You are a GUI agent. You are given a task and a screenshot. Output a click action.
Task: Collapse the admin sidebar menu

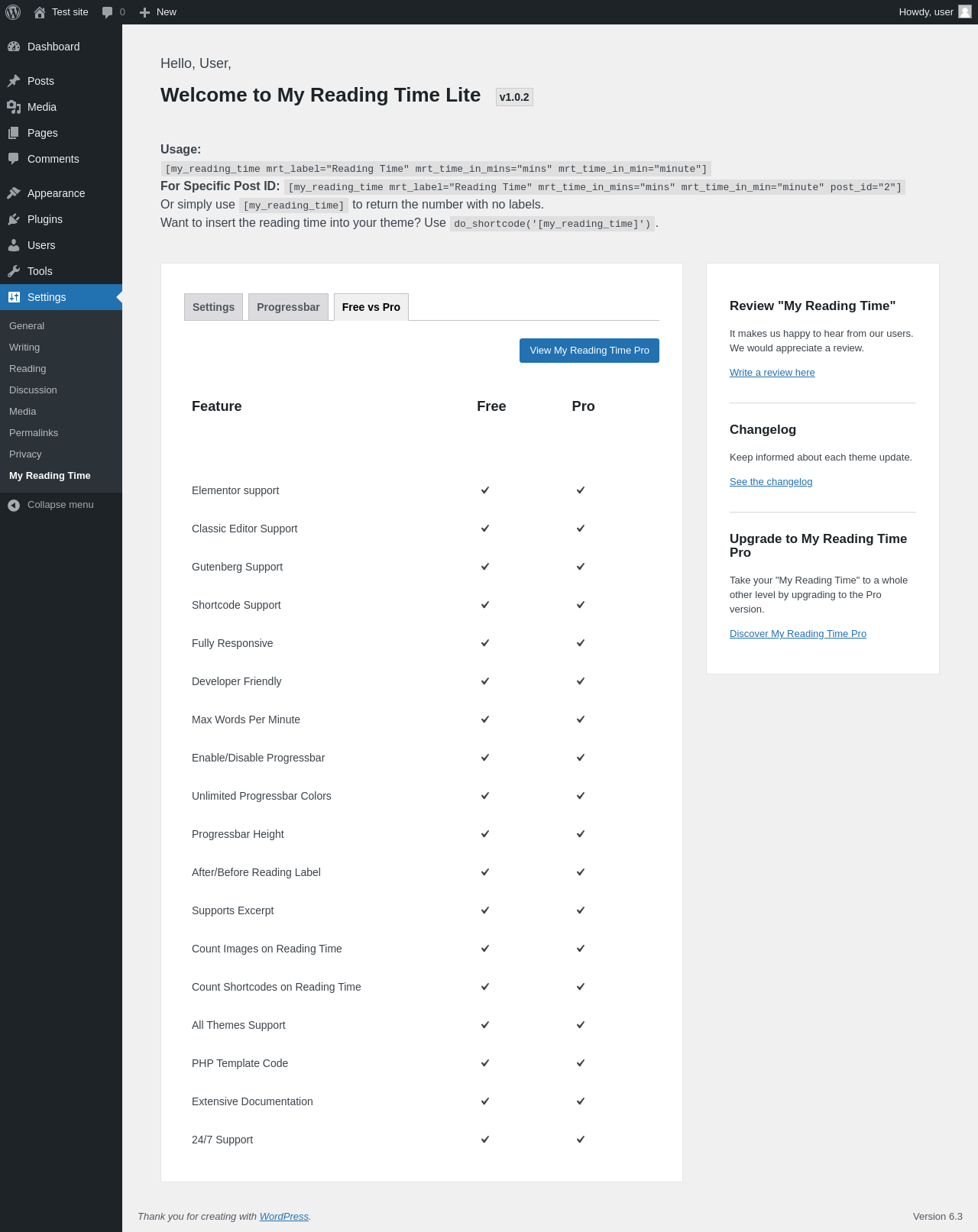pyautogui.click(x=61, y=505)
